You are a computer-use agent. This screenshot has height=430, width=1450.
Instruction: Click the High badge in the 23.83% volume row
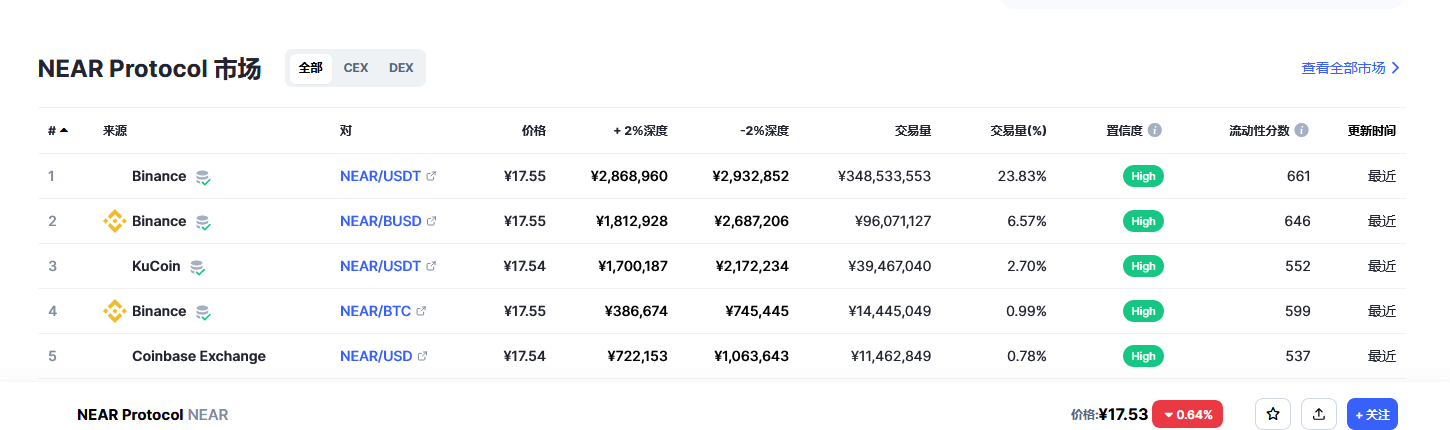coord(1143,176)
